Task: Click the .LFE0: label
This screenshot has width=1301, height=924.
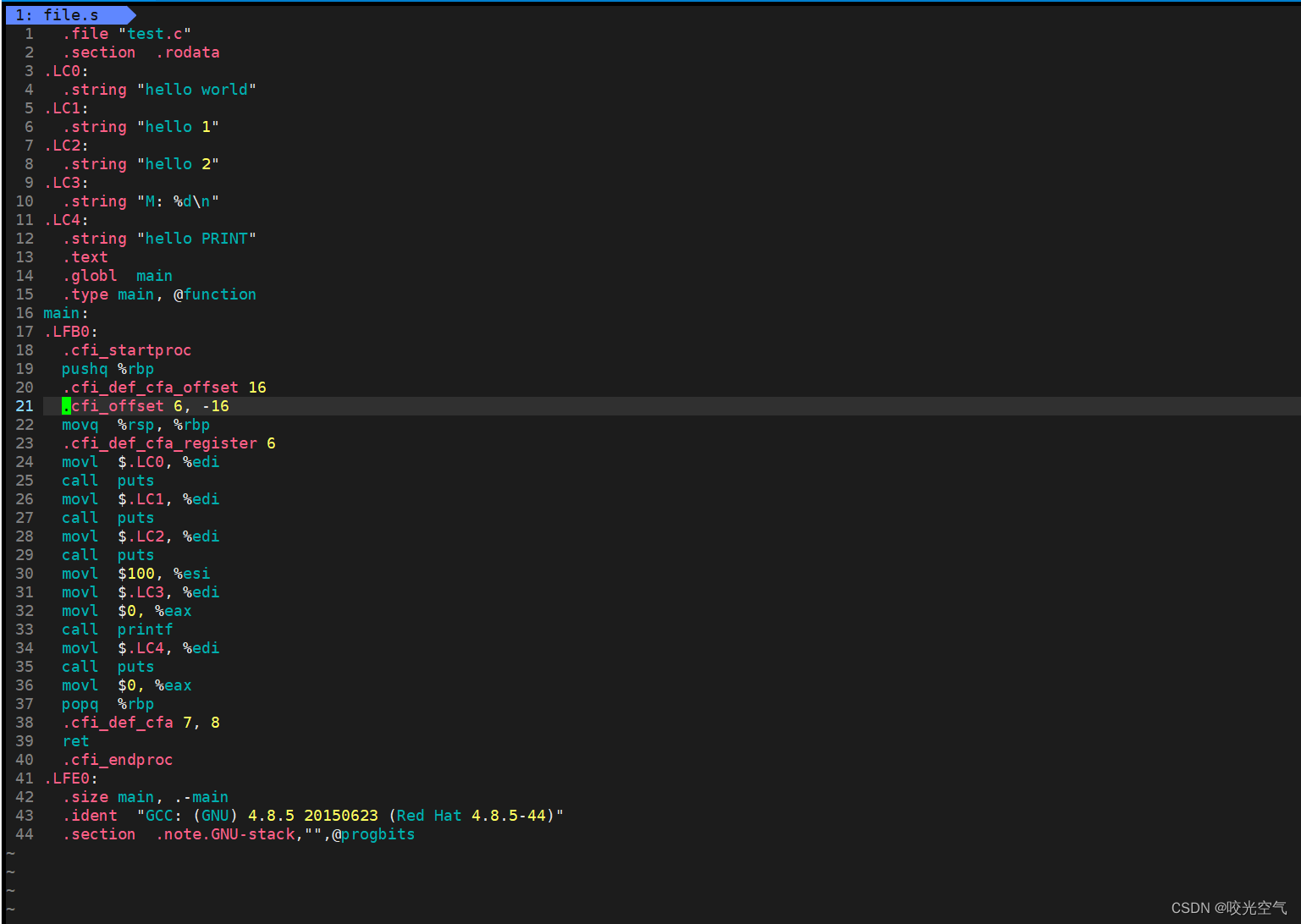Action: point(71,778)
